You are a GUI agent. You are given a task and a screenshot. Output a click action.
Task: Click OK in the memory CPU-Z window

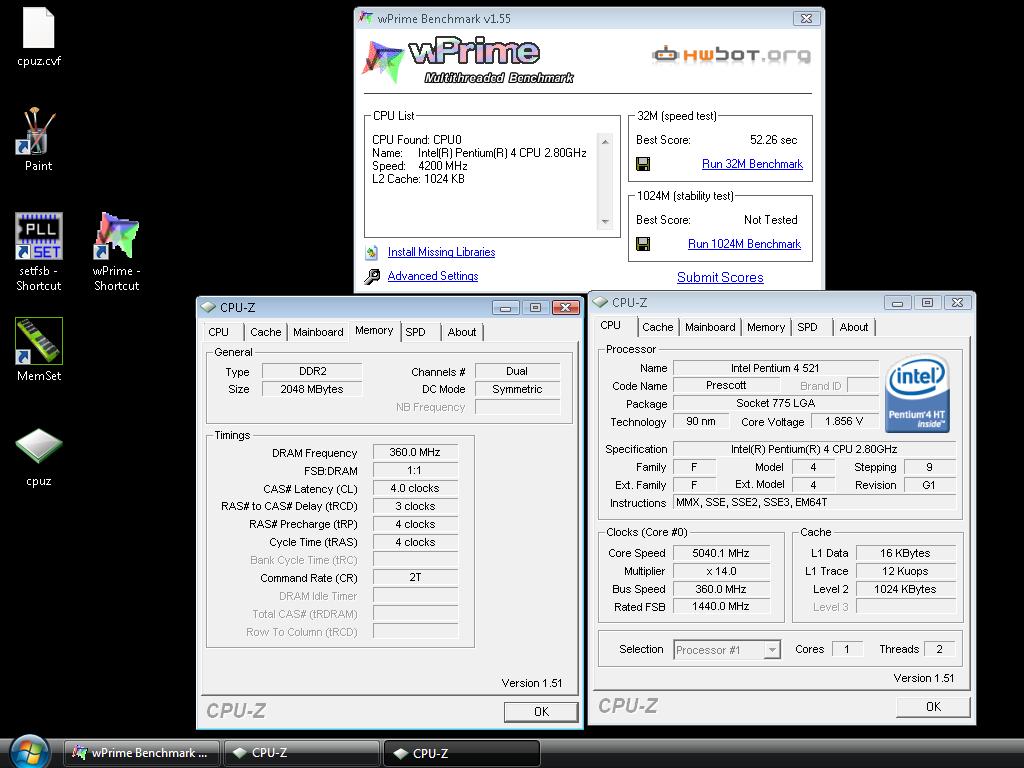tap(541, 712)
